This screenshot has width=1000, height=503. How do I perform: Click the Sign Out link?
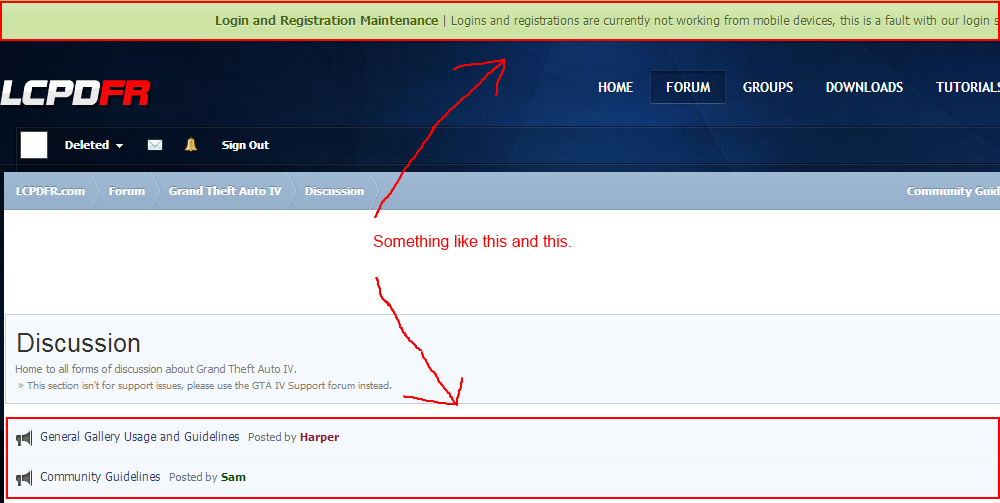(x=245, y=145)
